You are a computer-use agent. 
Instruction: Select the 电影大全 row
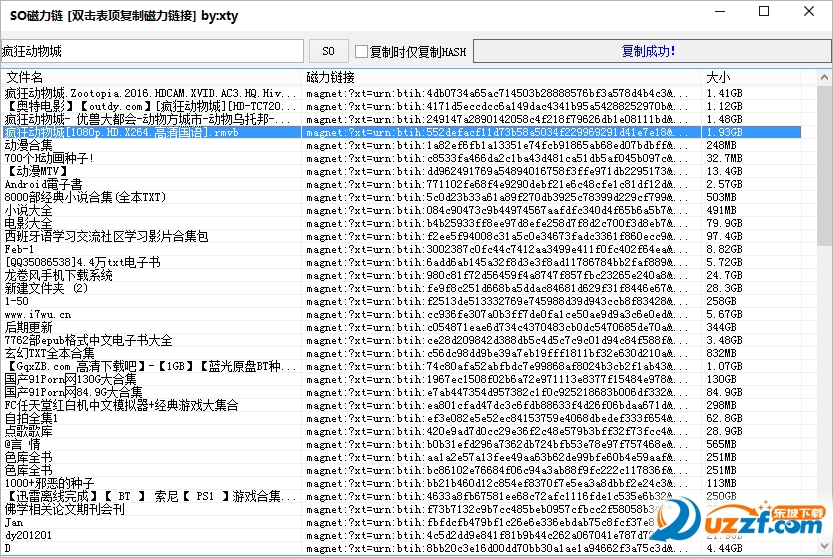click(x=401, y=223)
